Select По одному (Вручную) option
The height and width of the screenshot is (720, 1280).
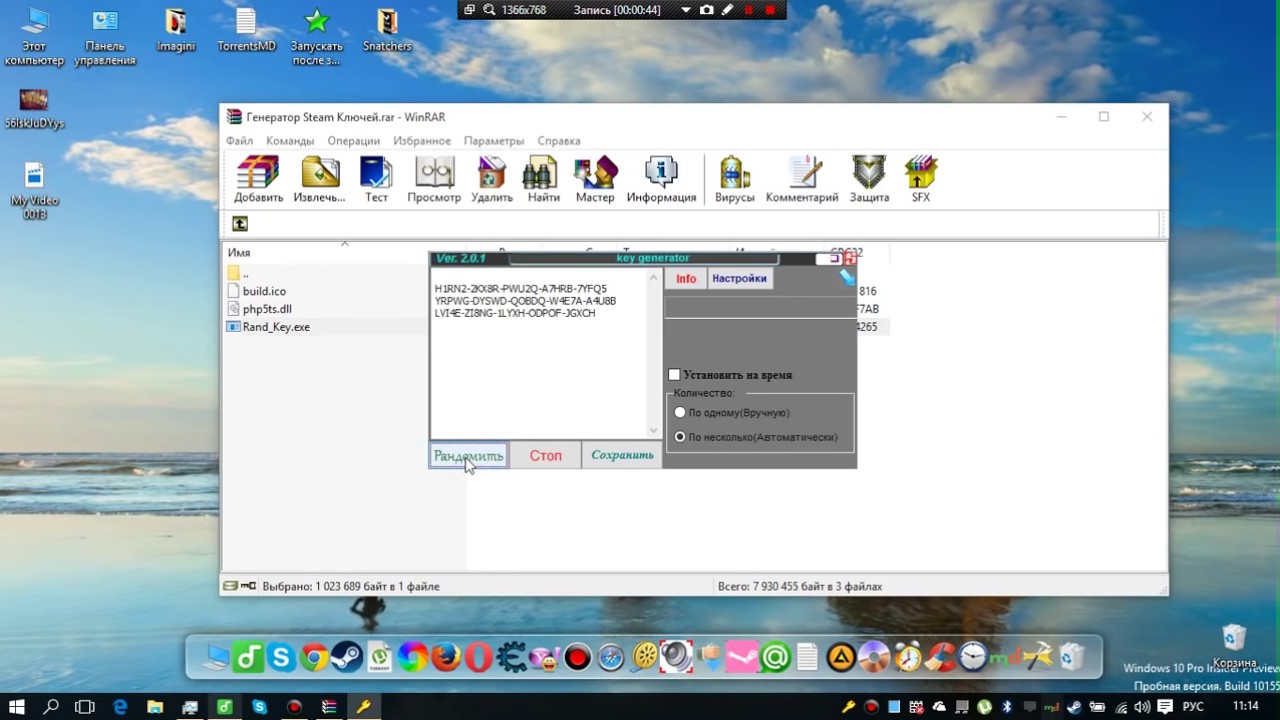click(x=680, y=412)
